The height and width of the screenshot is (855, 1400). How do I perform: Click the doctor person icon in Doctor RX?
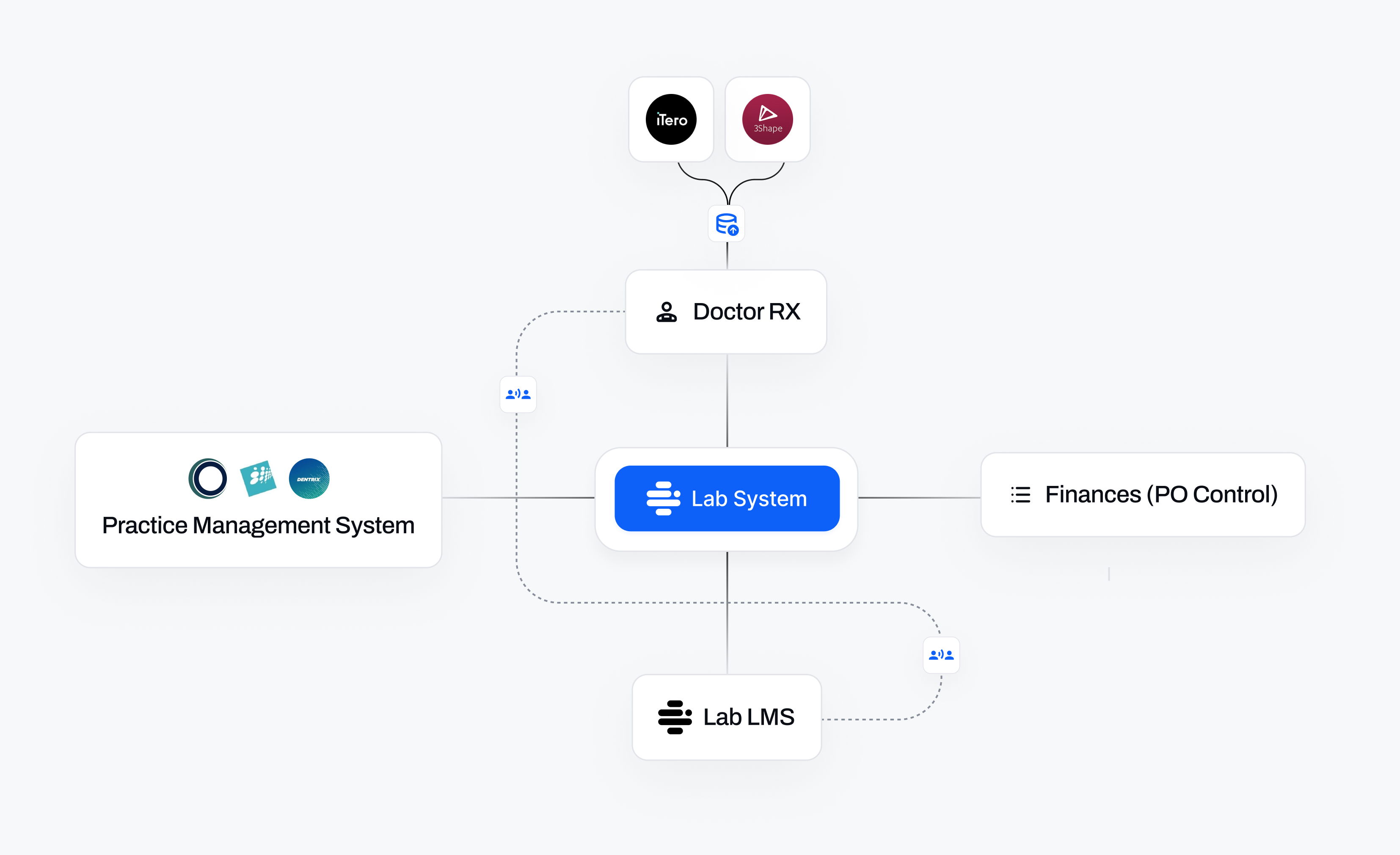point(667,312)
